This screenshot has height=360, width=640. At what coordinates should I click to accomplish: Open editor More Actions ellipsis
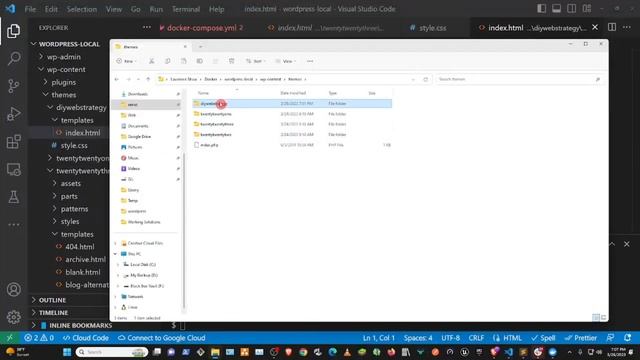[x=627, y=27]
